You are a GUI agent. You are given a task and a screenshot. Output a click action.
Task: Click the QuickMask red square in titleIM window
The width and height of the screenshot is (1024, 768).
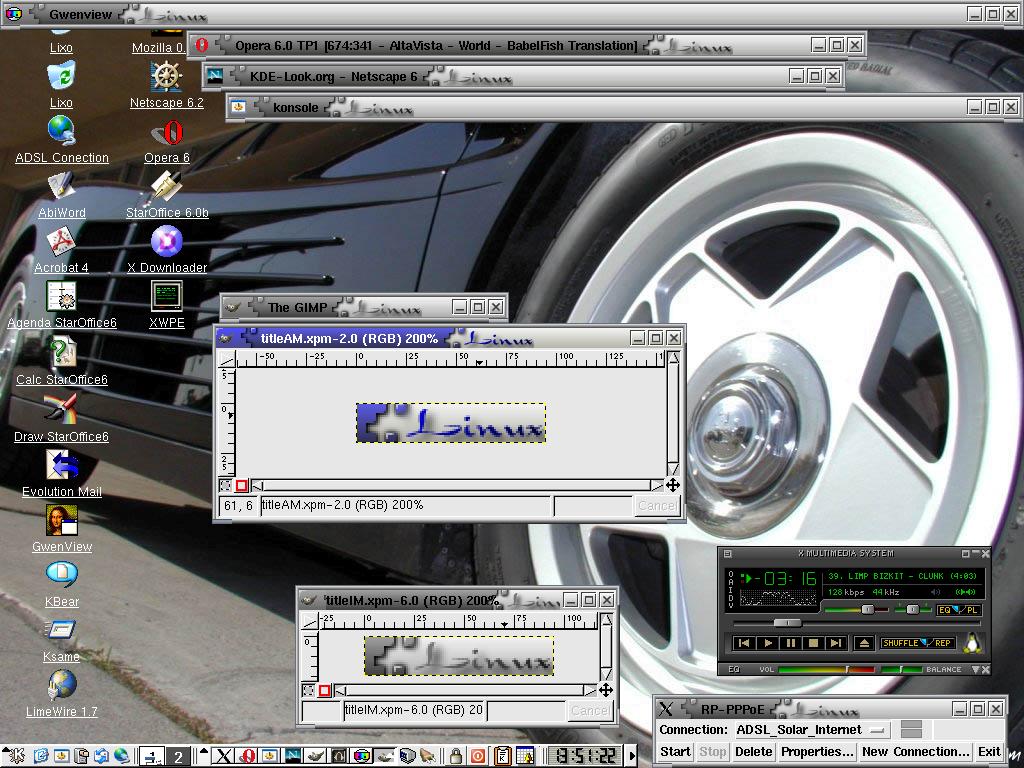point(324,690)
